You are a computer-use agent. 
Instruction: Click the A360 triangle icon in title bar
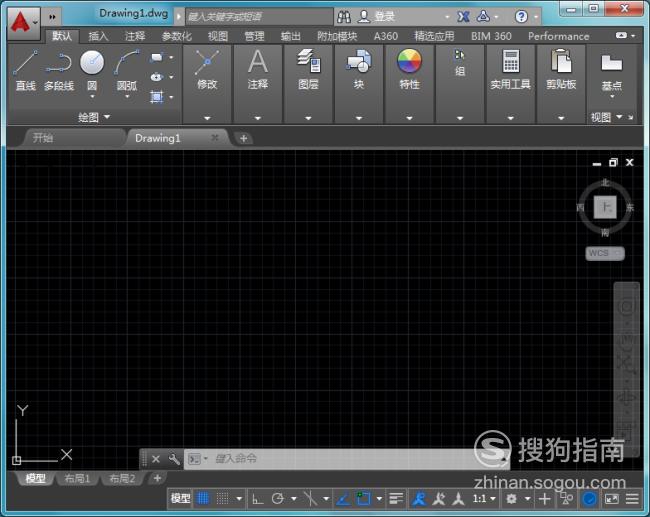click(x=483, y=17)
